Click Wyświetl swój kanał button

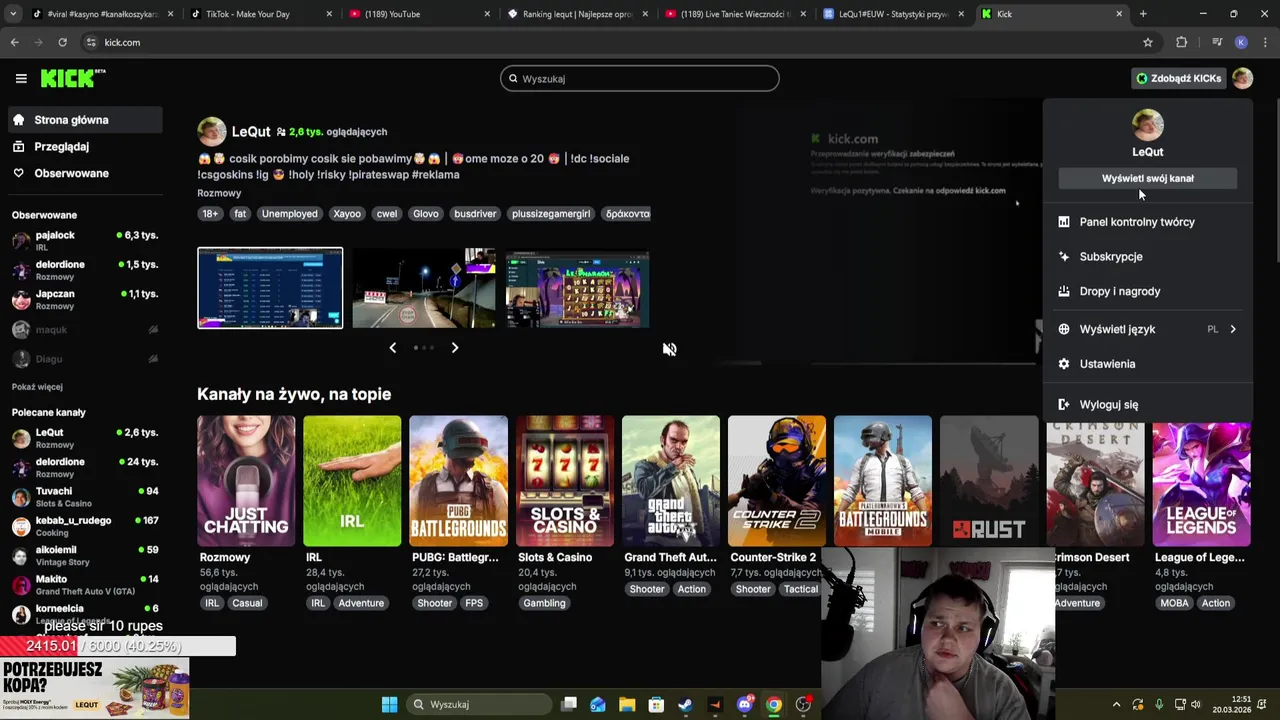coord(1148,178)
